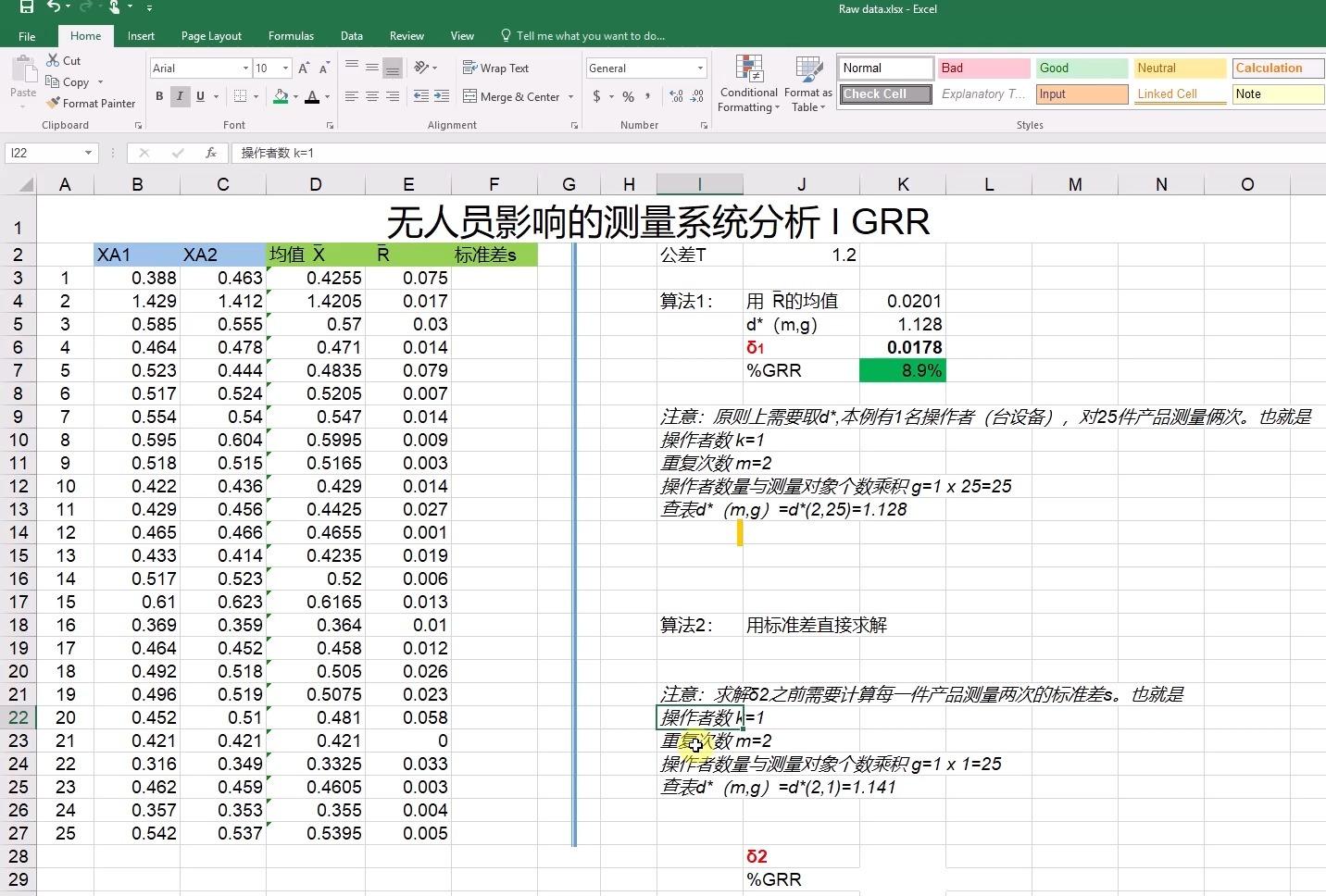This screenshot has height=896, width=1326.
Task: Click the Percent Style icon
Action: coord(628,95)
